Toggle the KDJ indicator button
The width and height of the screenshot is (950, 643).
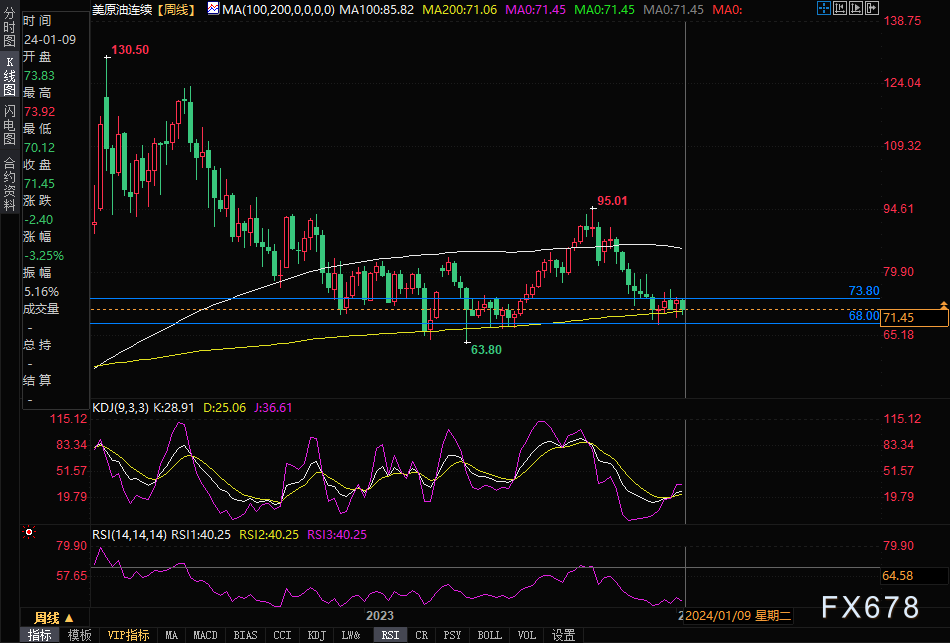pos(316,635)
